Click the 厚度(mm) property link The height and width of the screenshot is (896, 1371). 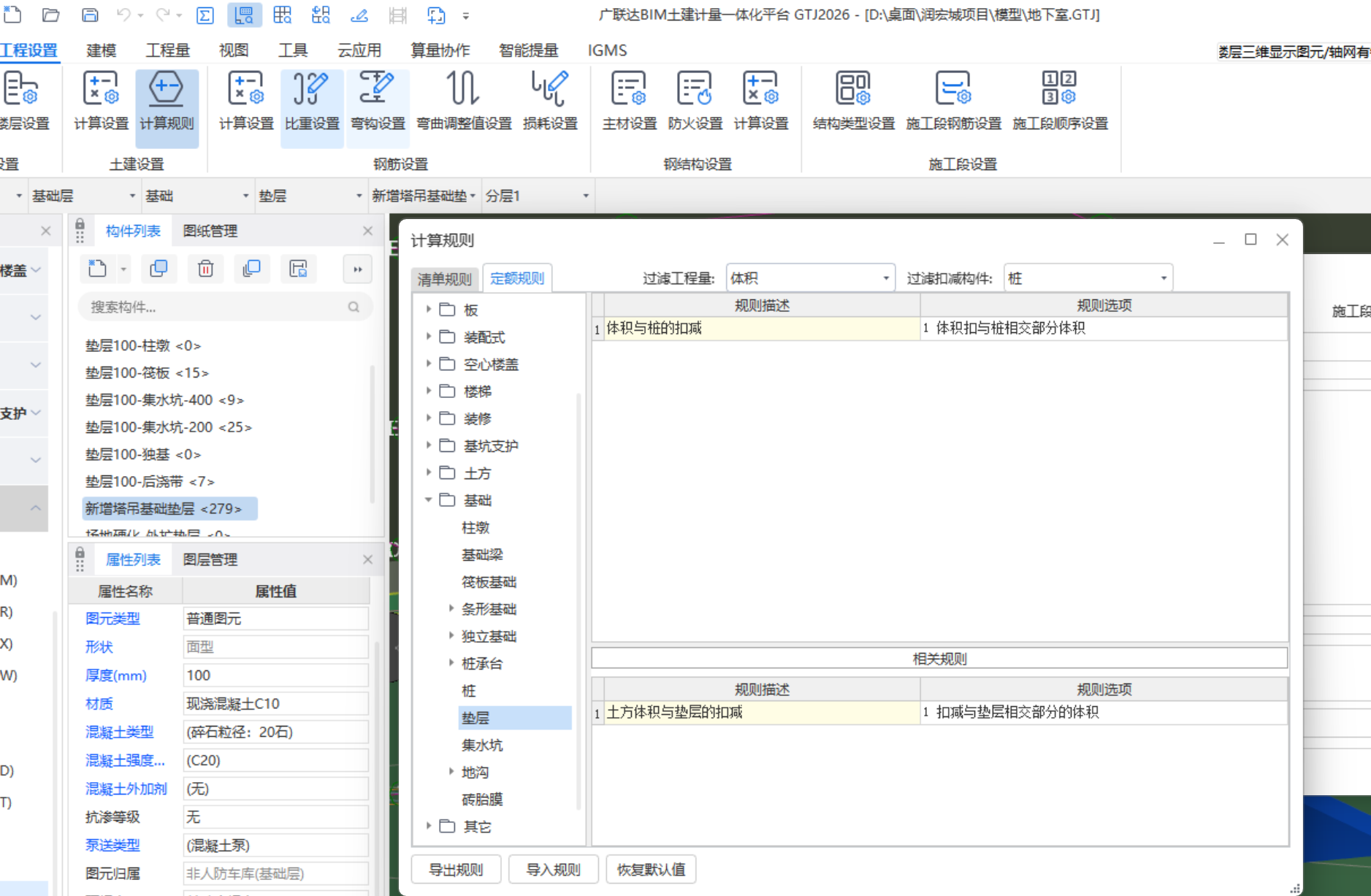tap(116, 675)
